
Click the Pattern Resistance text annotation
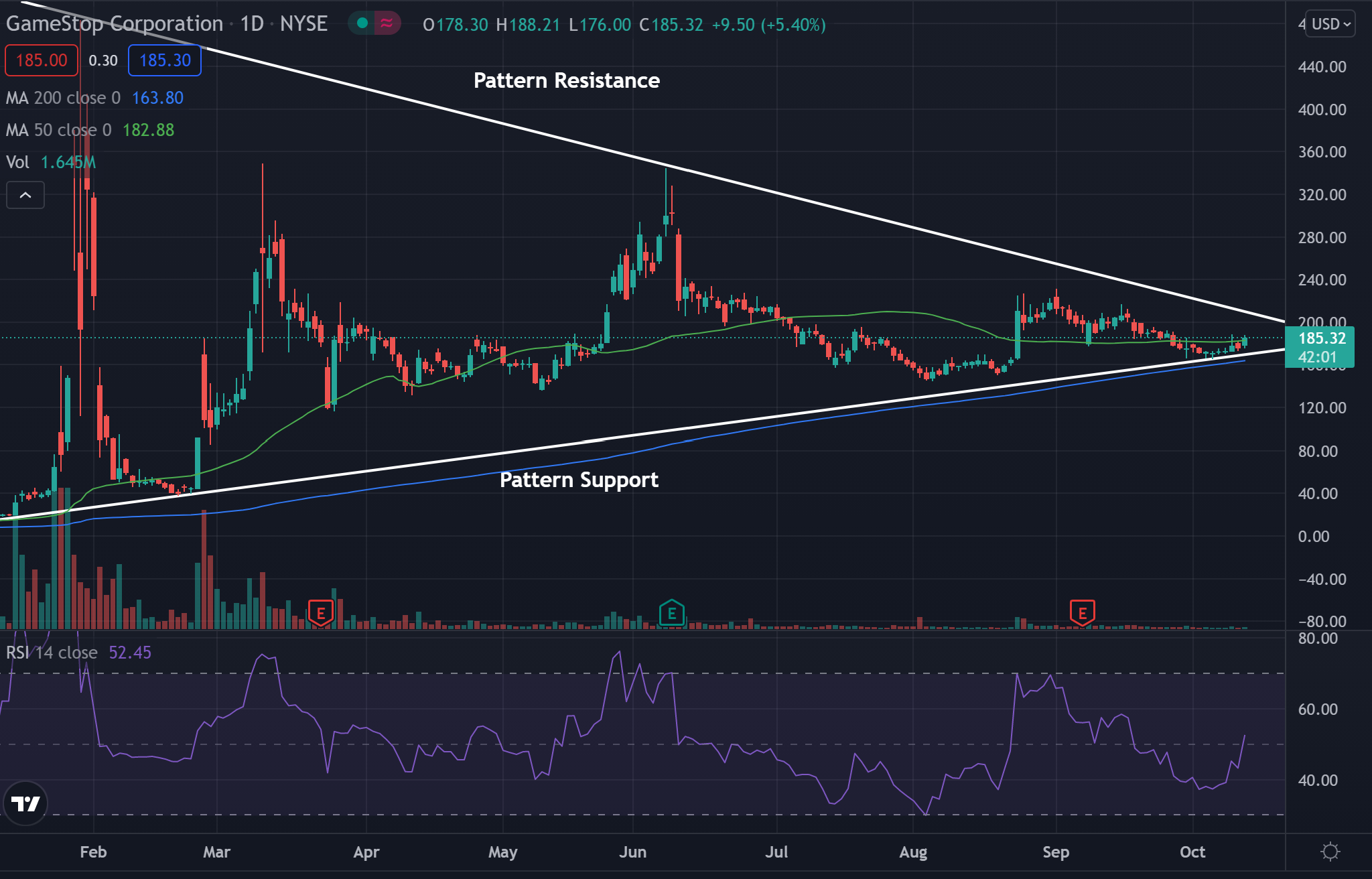click(x=567, y=80)
